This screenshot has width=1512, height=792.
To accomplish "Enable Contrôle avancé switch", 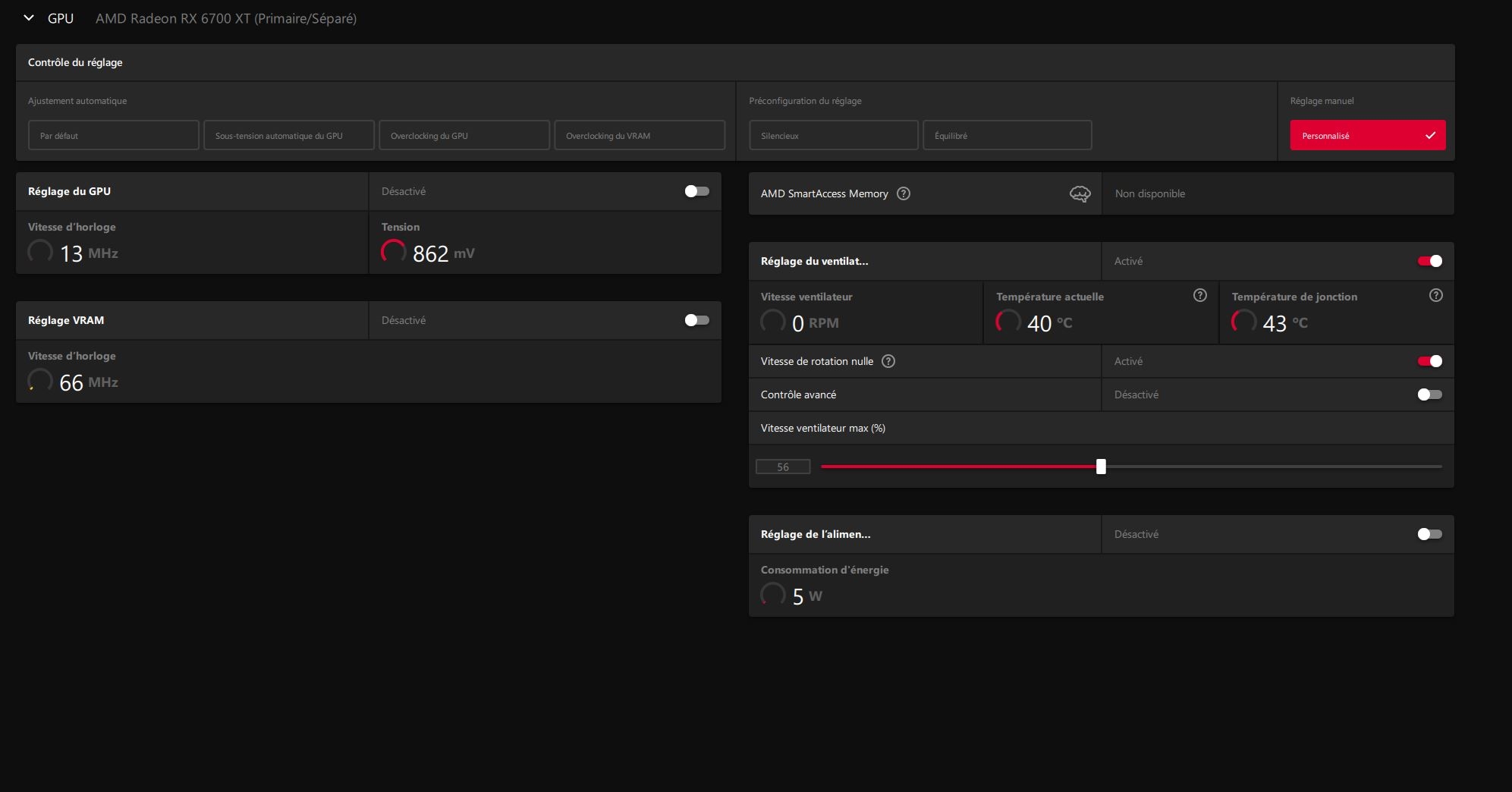I will tap(1429, 394).
